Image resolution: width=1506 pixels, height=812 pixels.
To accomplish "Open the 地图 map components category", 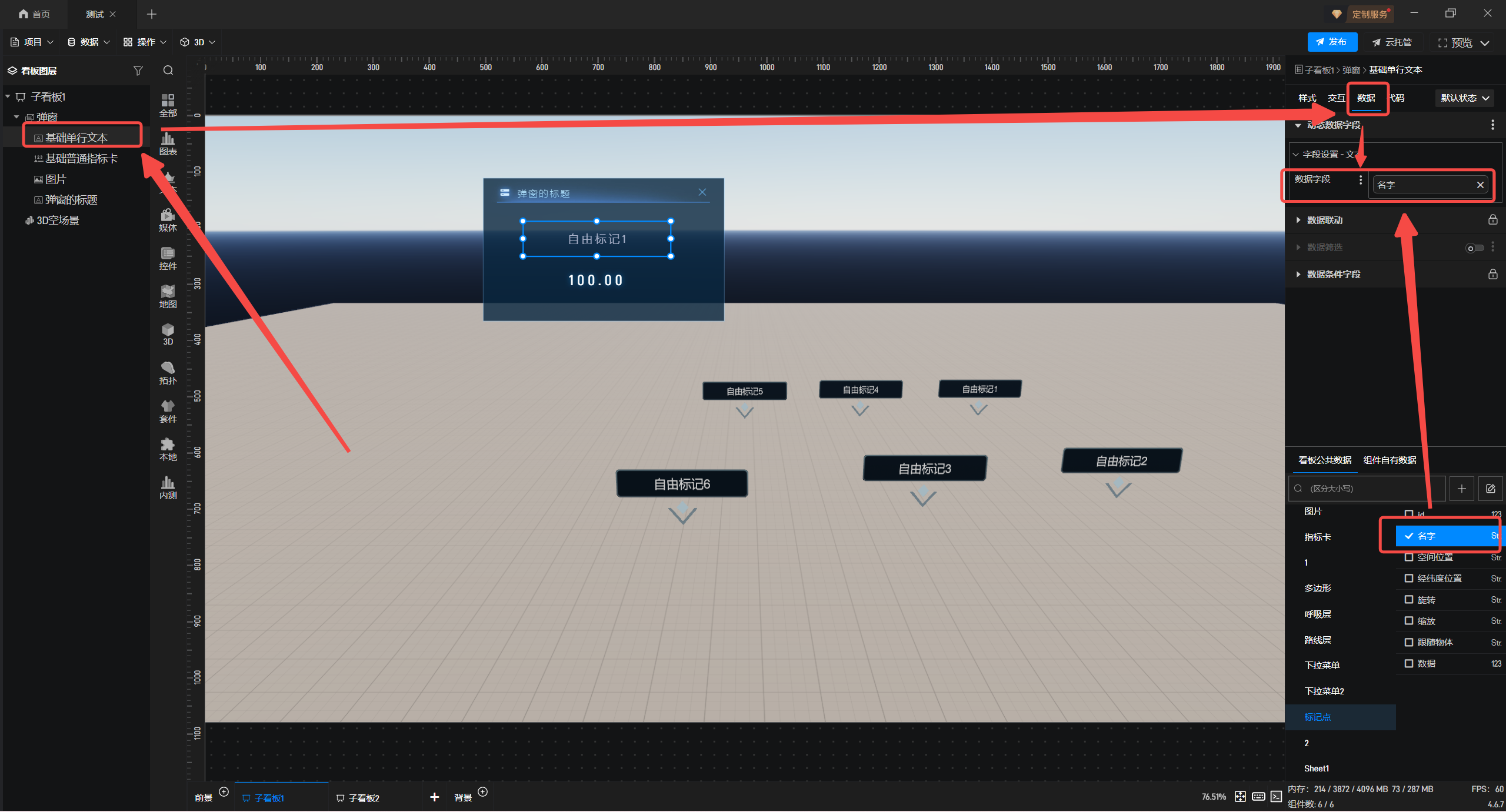I will coord(168,296).
